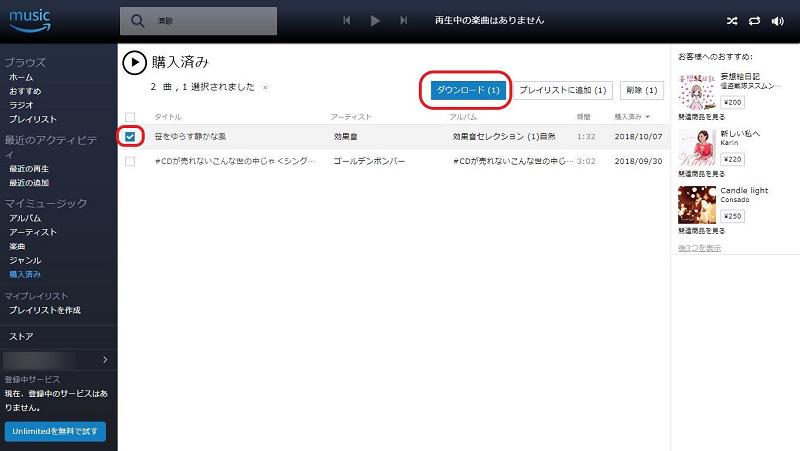Open artist ゴールデンボンバー
The height and width of the screenshot is (451, 800).
click(x=369, y=161)
